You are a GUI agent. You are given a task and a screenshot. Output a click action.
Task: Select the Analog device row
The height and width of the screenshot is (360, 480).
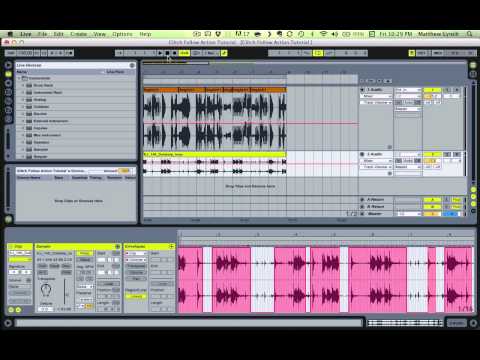[x=76, y=100]
